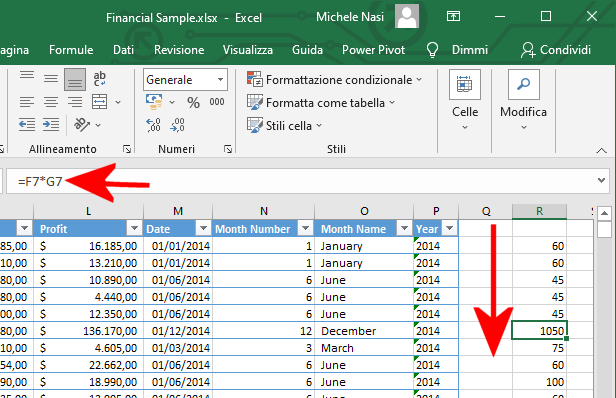616x398 pixels.
Task: Open accounting format dropdown arrow
Action: point(172,103)
